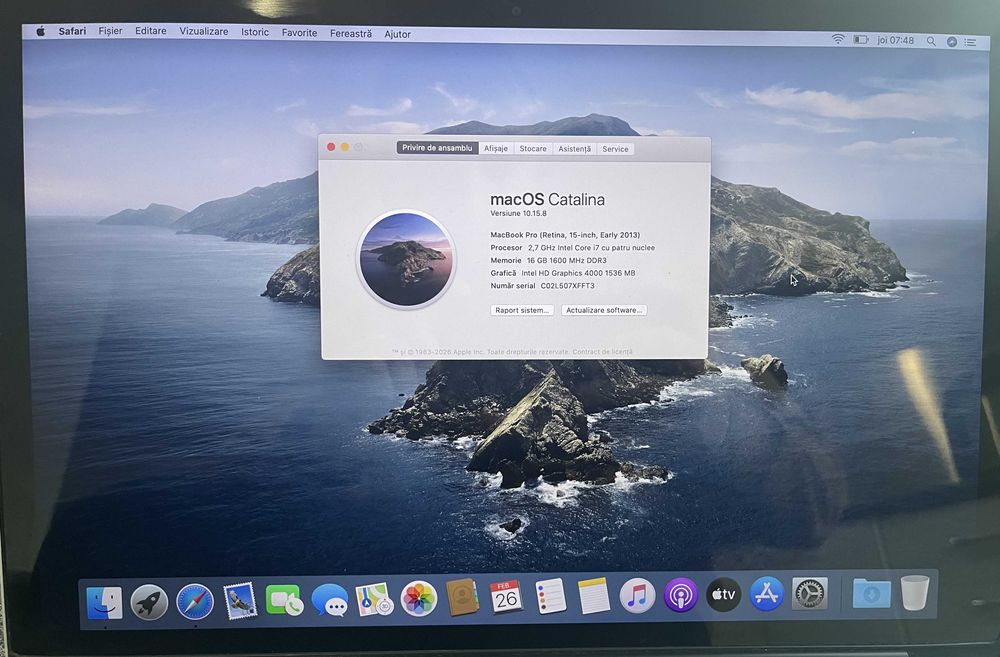Open App Store from Dock
Viewport: 1000px width, 657px height.
[x=766, y=594]
